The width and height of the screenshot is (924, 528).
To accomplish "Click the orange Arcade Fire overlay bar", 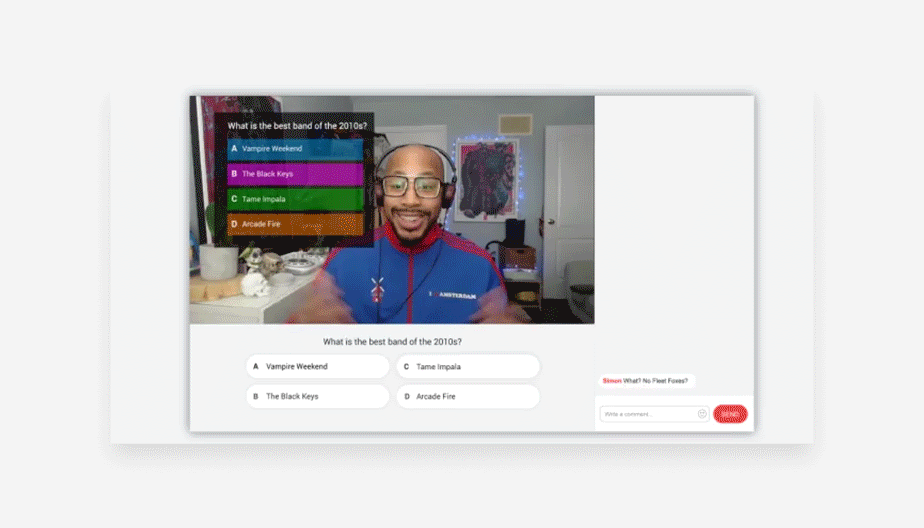I will coord(295,225).
